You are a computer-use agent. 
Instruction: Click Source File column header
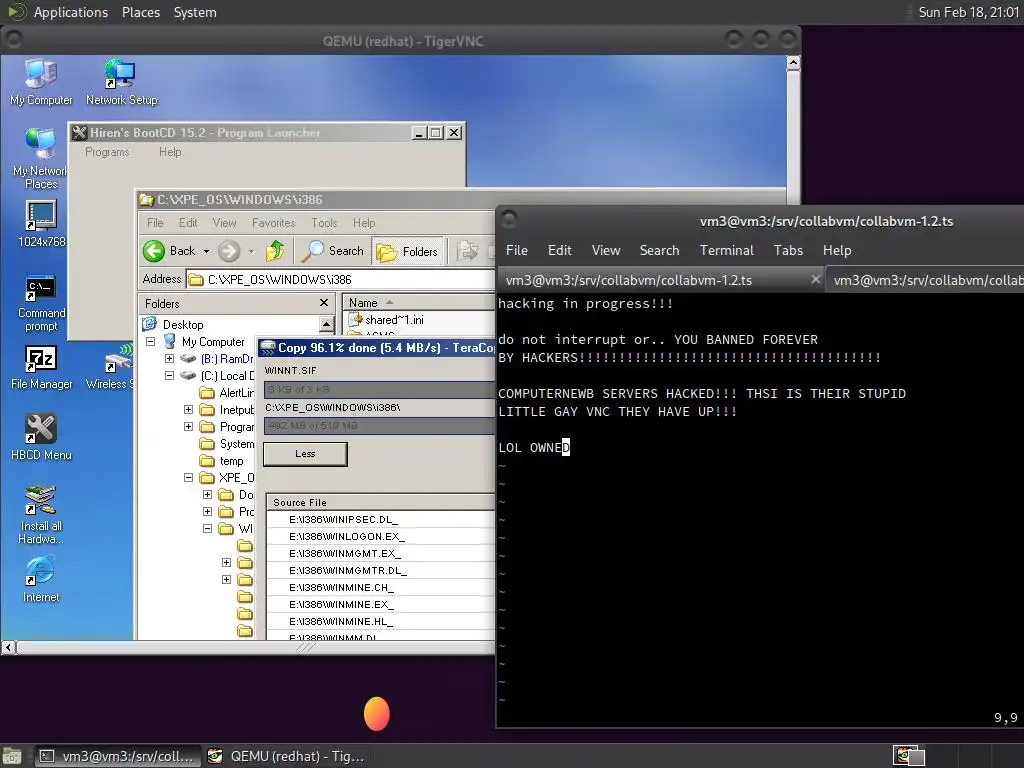(381, 502)
